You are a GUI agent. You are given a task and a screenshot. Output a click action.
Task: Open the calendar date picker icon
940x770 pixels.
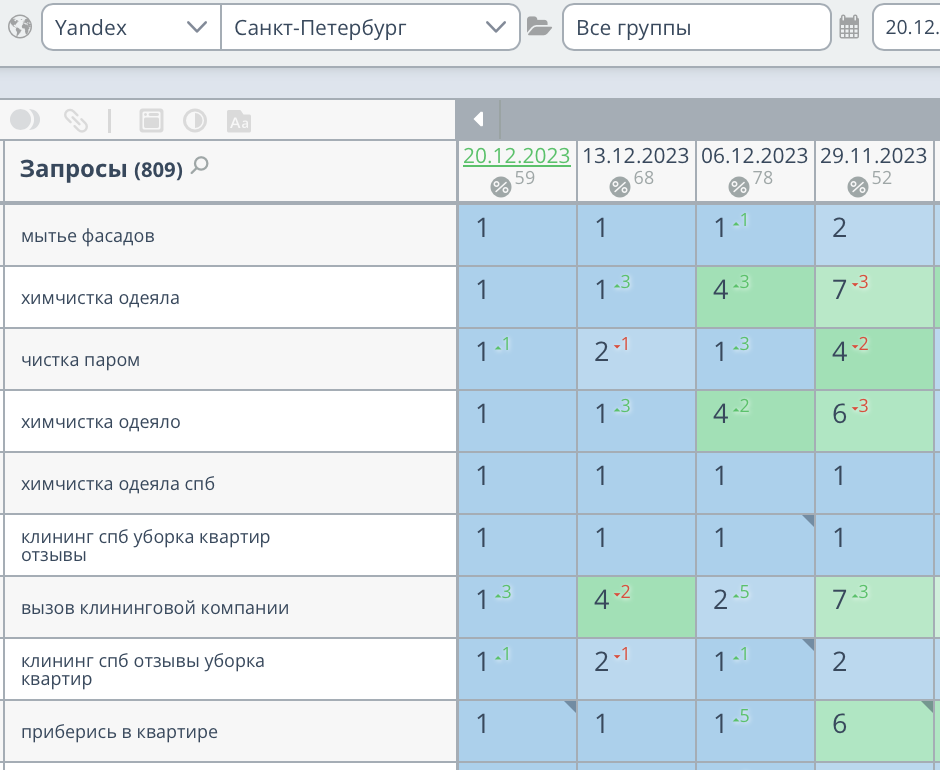(x=849, y=27)
